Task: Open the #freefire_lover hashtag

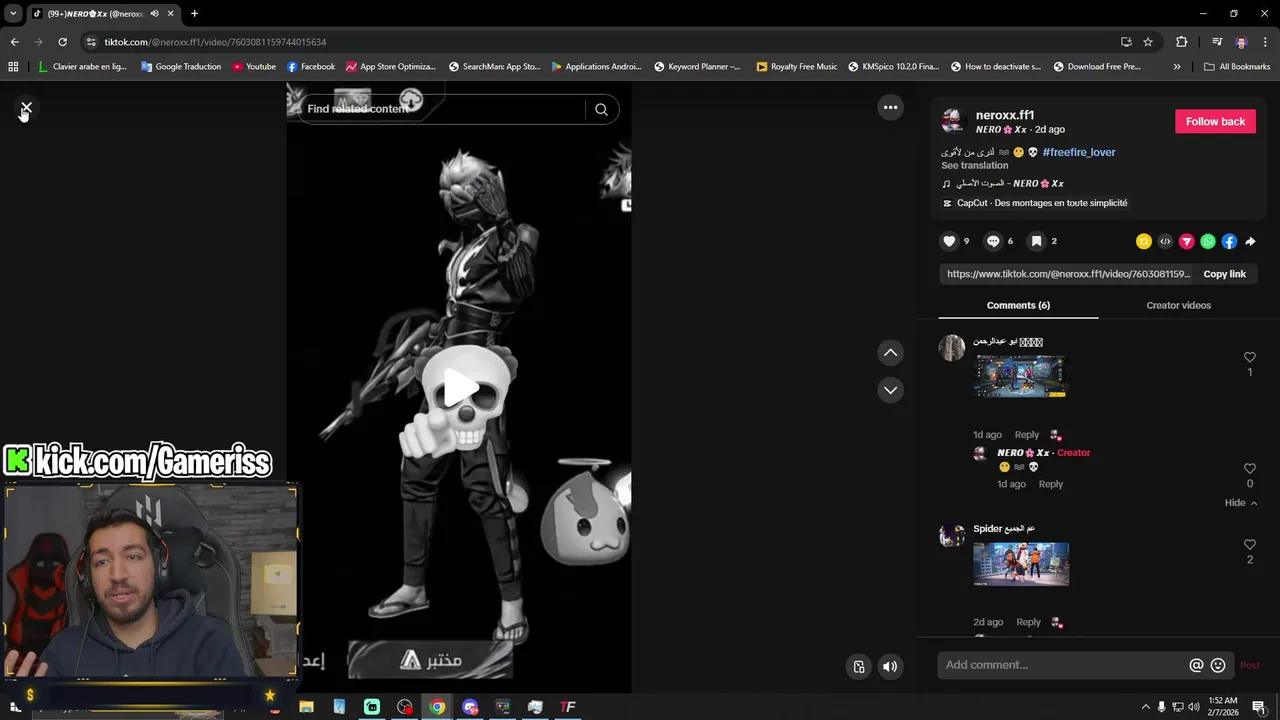Action: pyautogui.click(x=1079, y=152)
